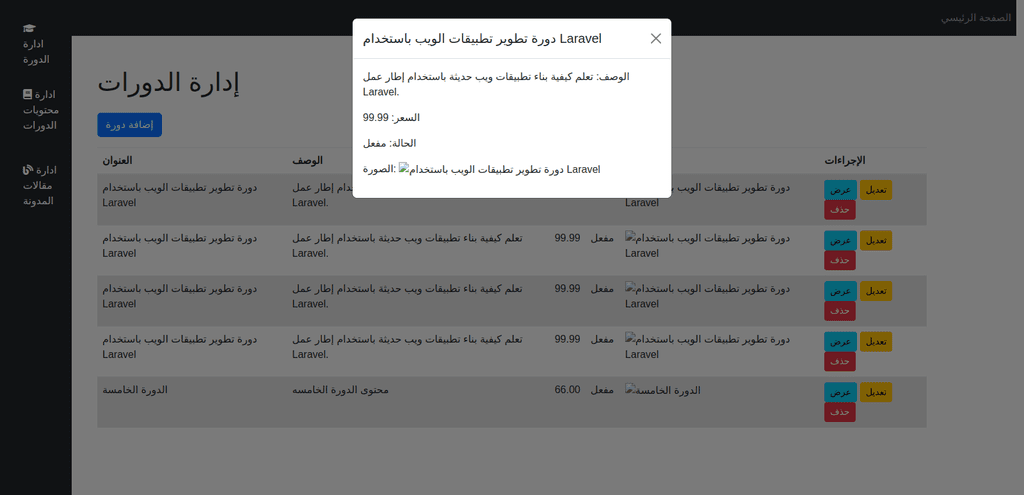The height and width of the screenshot is (495, 1024).
Task: Click the الوصف column header
Action: pos(307,161)
